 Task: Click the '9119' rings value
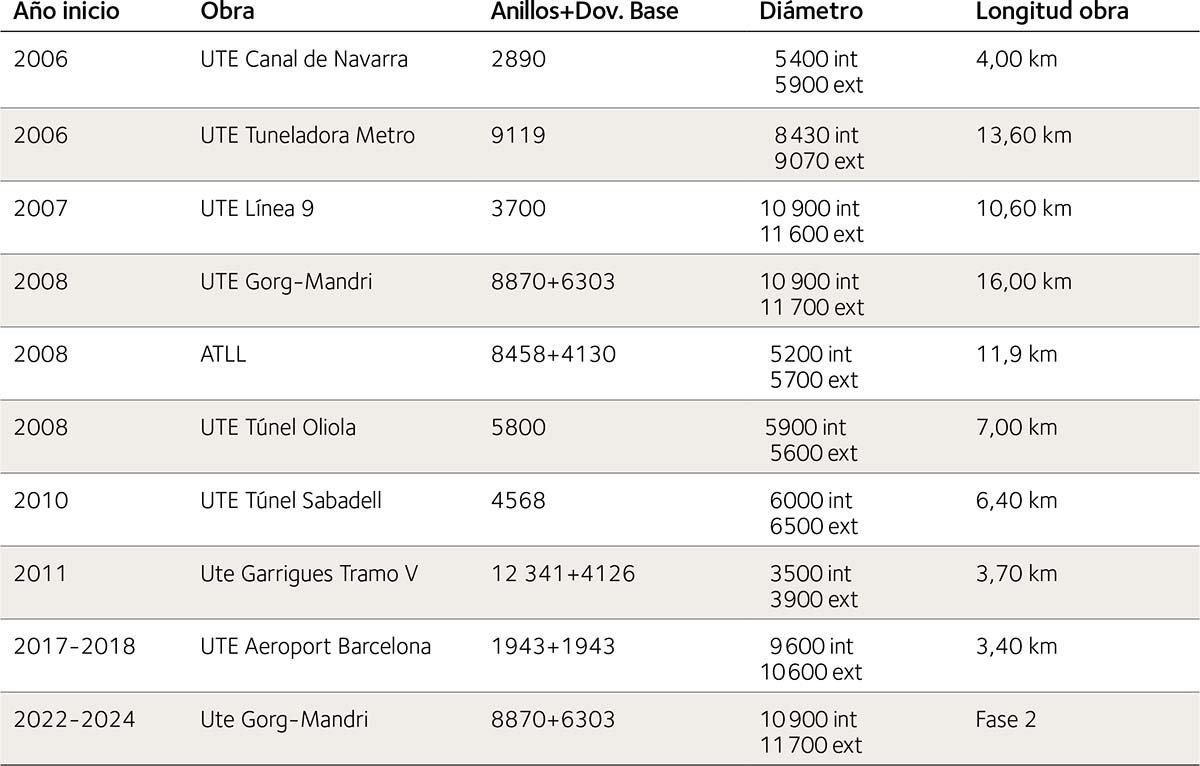518,135
